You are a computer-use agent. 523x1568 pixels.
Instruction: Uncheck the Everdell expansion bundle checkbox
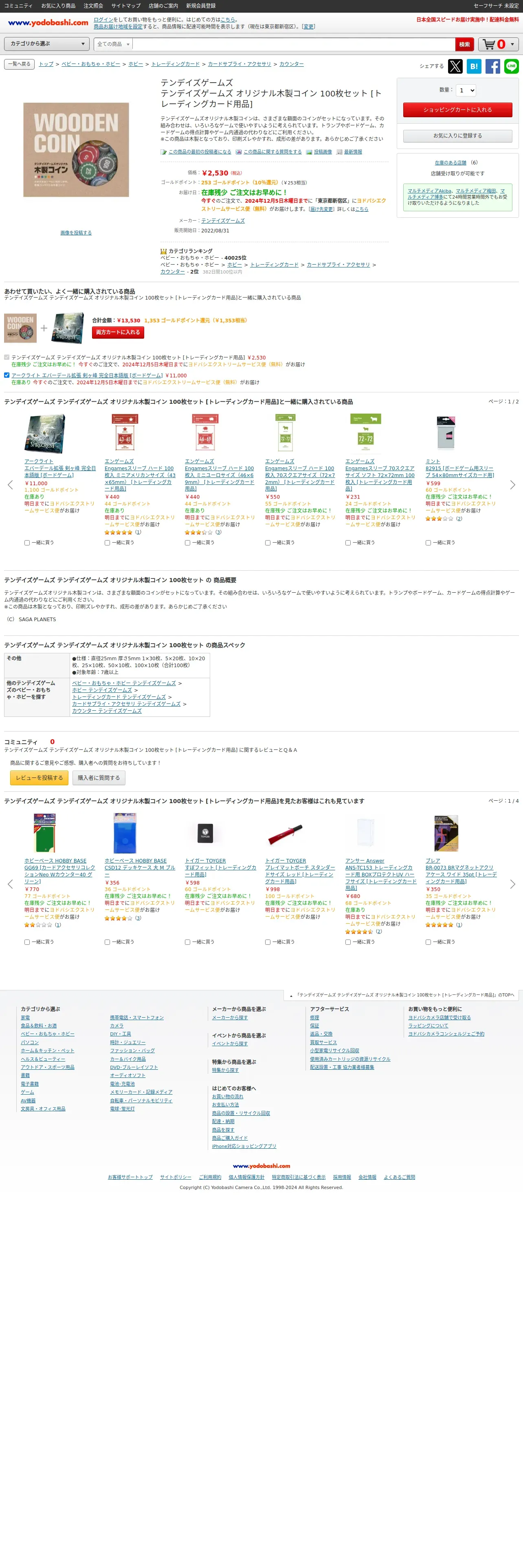tap(7, 375)
